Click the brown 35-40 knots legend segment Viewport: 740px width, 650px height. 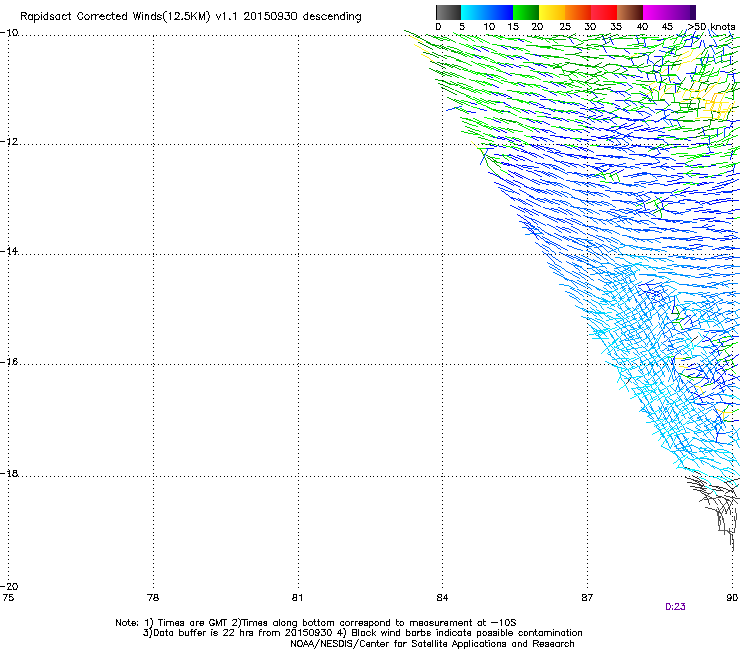[630, 12]
